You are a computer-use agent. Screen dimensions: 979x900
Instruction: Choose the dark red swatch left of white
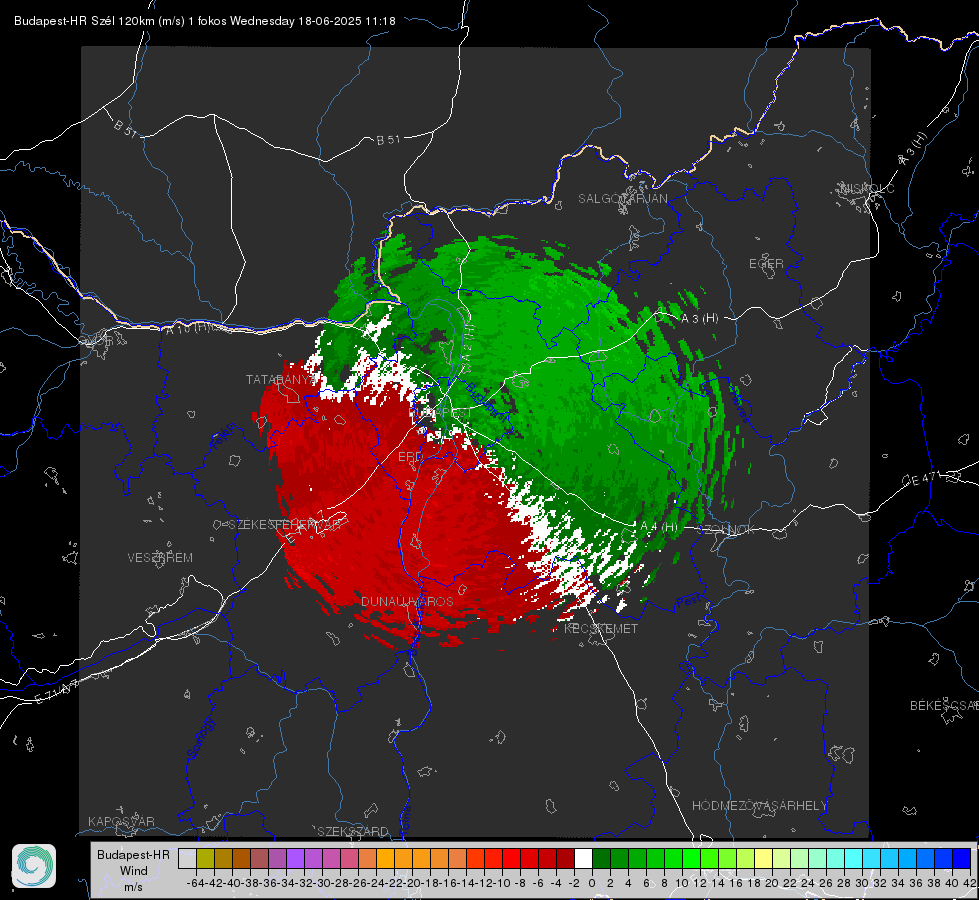(x=565, y=858)
